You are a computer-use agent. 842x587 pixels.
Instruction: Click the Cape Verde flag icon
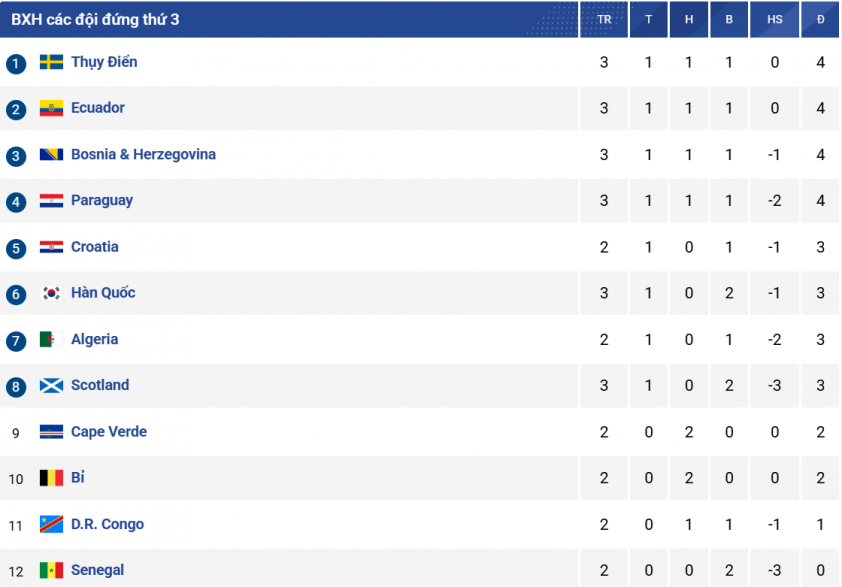pos(51,432)
